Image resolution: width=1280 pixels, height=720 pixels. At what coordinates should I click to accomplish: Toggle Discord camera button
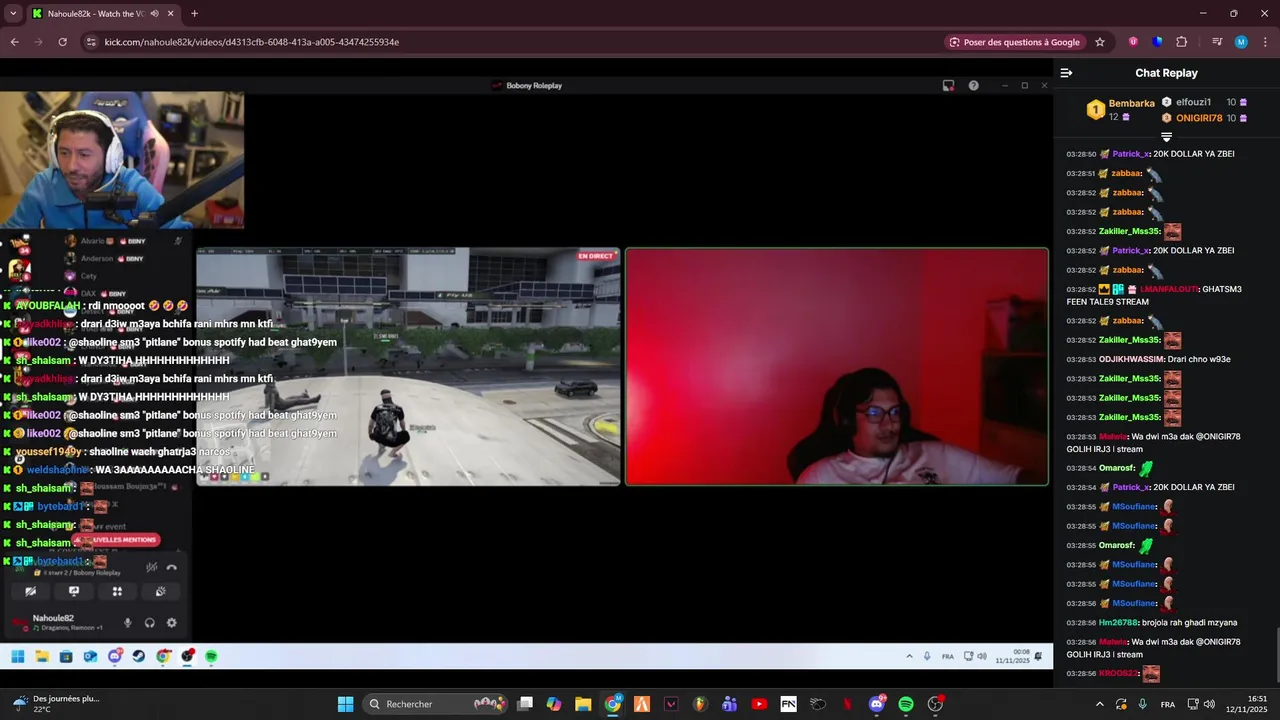[x=31, y=591]
